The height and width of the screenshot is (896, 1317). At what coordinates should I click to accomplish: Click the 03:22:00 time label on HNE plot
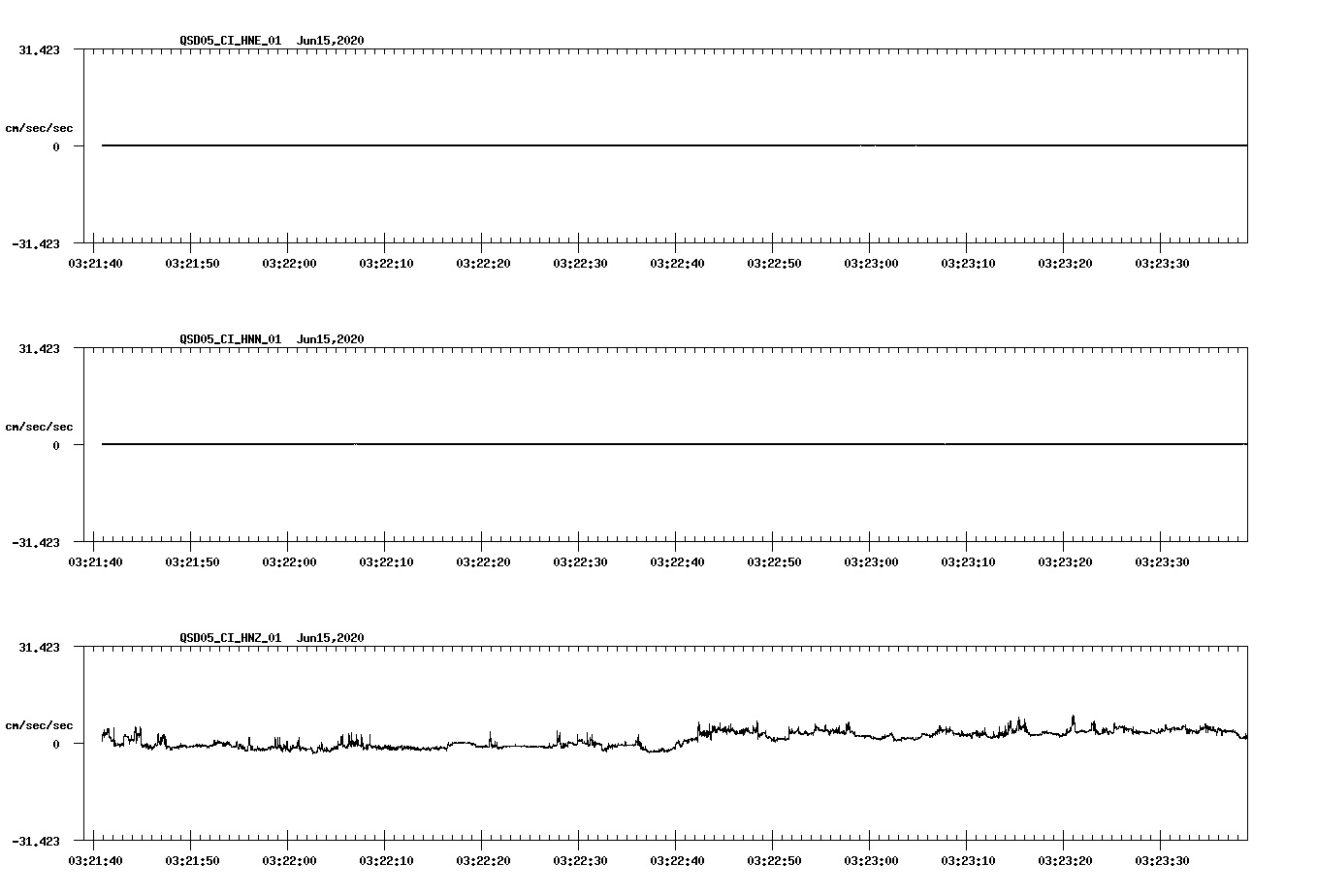(x=289, y=264)
